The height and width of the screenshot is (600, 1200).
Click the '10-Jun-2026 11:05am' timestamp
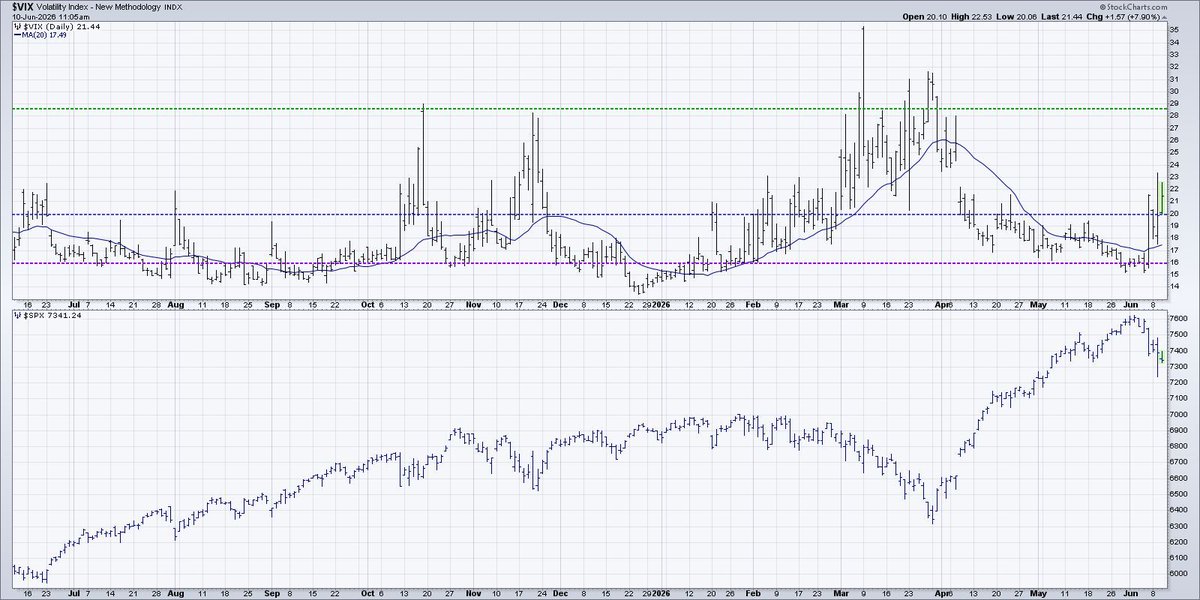[x=49, y=18]
